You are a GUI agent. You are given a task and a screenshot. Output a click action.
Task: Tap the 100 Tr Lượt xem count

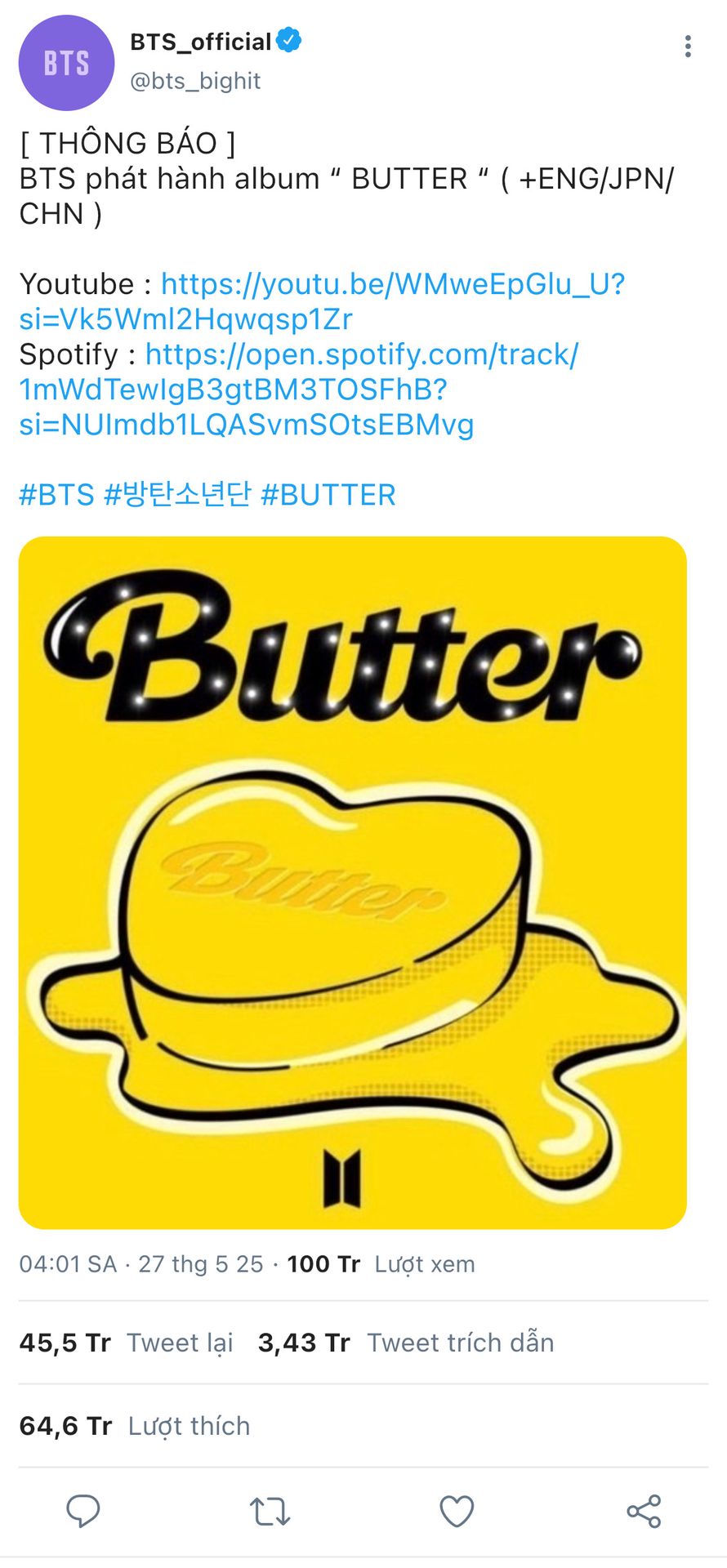[381, 1264]
